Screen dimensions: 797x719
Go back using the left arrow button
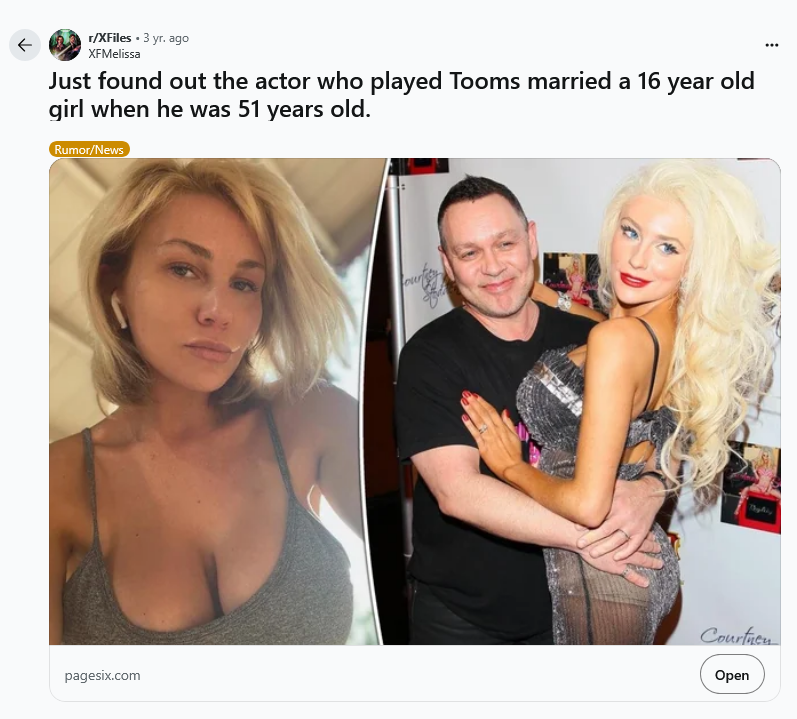(x=24, y=45)
